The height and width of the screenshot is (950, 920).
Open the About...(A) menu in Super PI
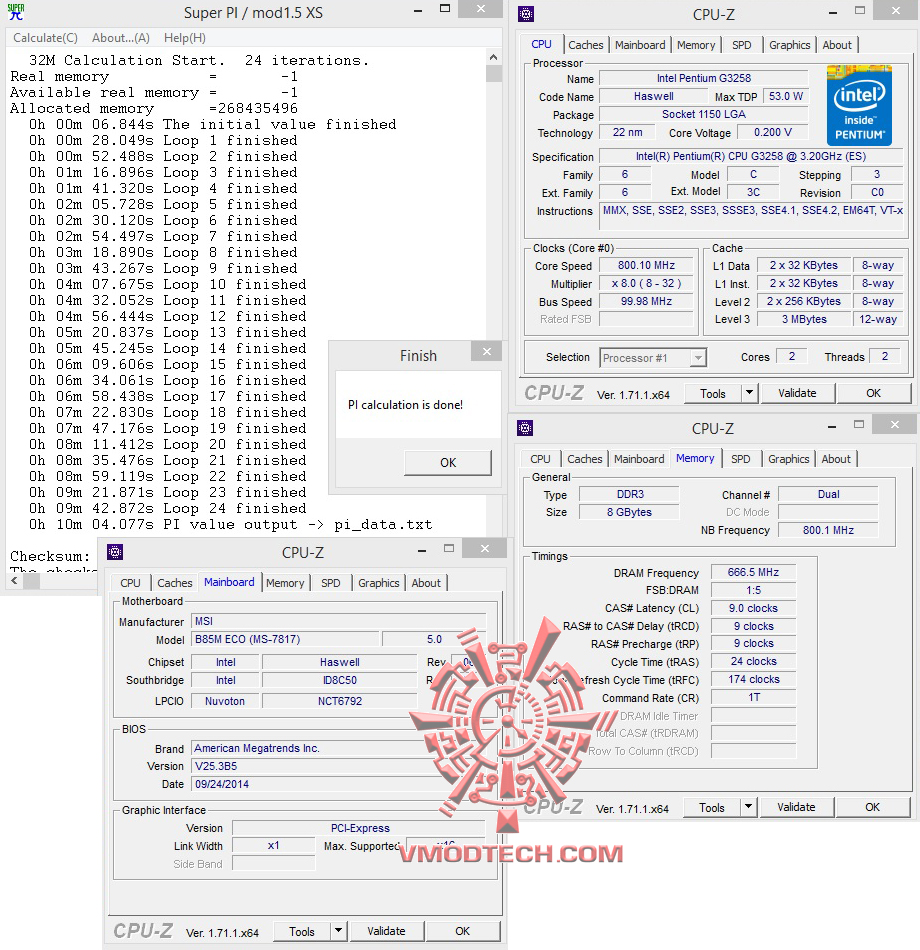click(x=121, y=38)
